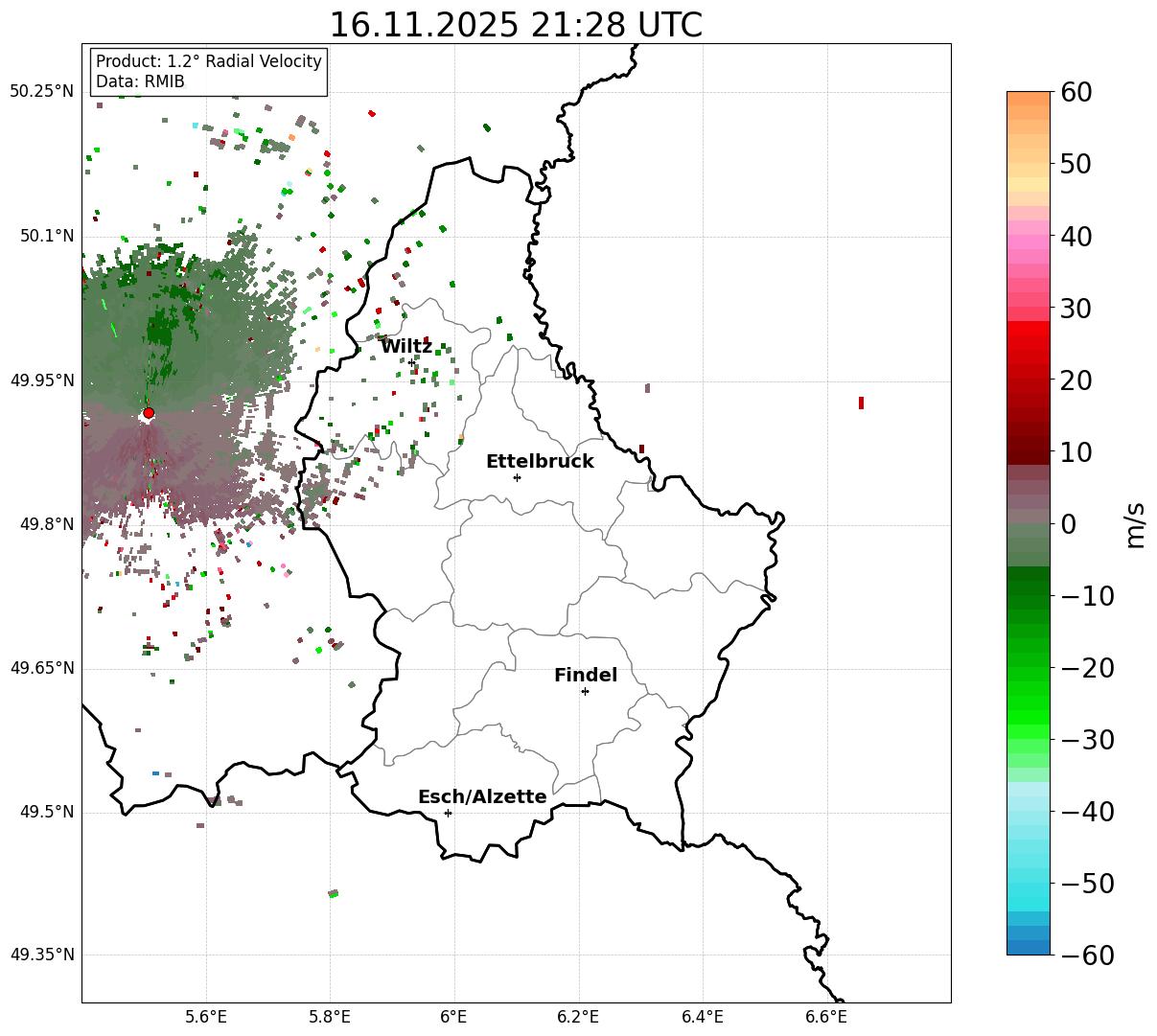Click the colorbar −50 tick label
The height and width of the screenshot is (1036, 1157).
[x=1087, y=883]
